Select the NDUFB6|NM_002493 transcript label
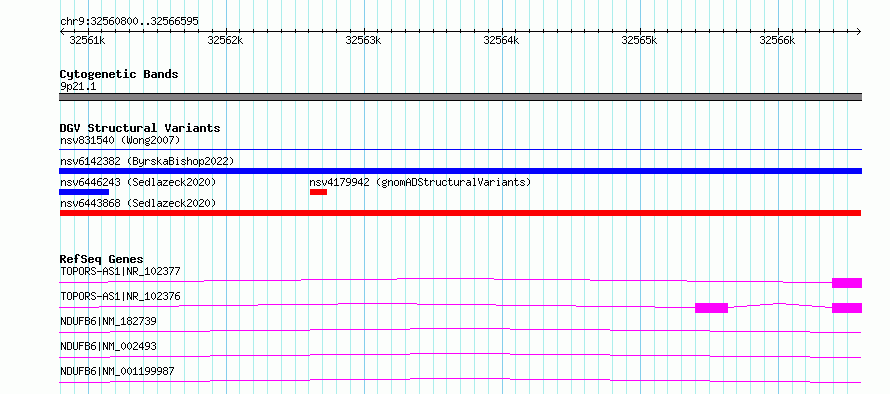This screenshot has height=394, width=890. pos(108,346)
